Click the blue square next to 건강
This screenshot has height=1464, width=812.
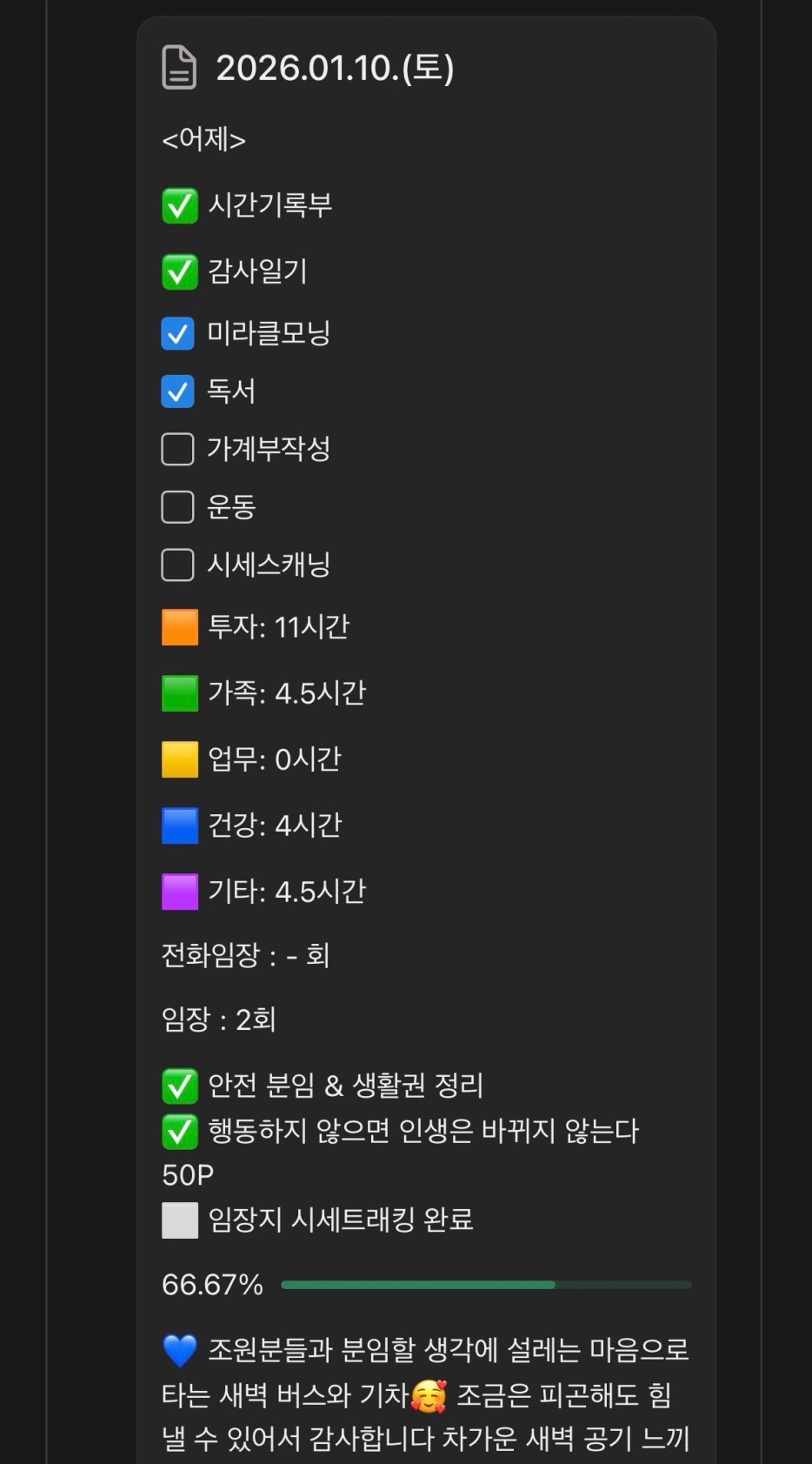pos(180,826)
